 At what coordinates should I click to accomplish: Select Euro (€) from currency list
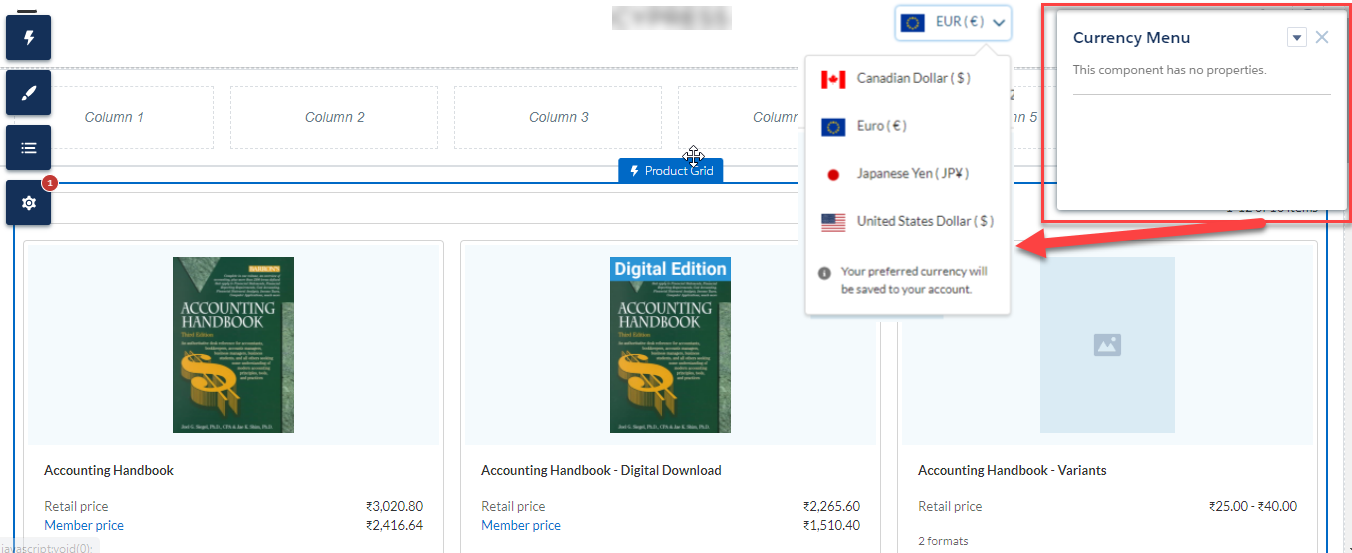pyautogui.click(x=880, y=126)
